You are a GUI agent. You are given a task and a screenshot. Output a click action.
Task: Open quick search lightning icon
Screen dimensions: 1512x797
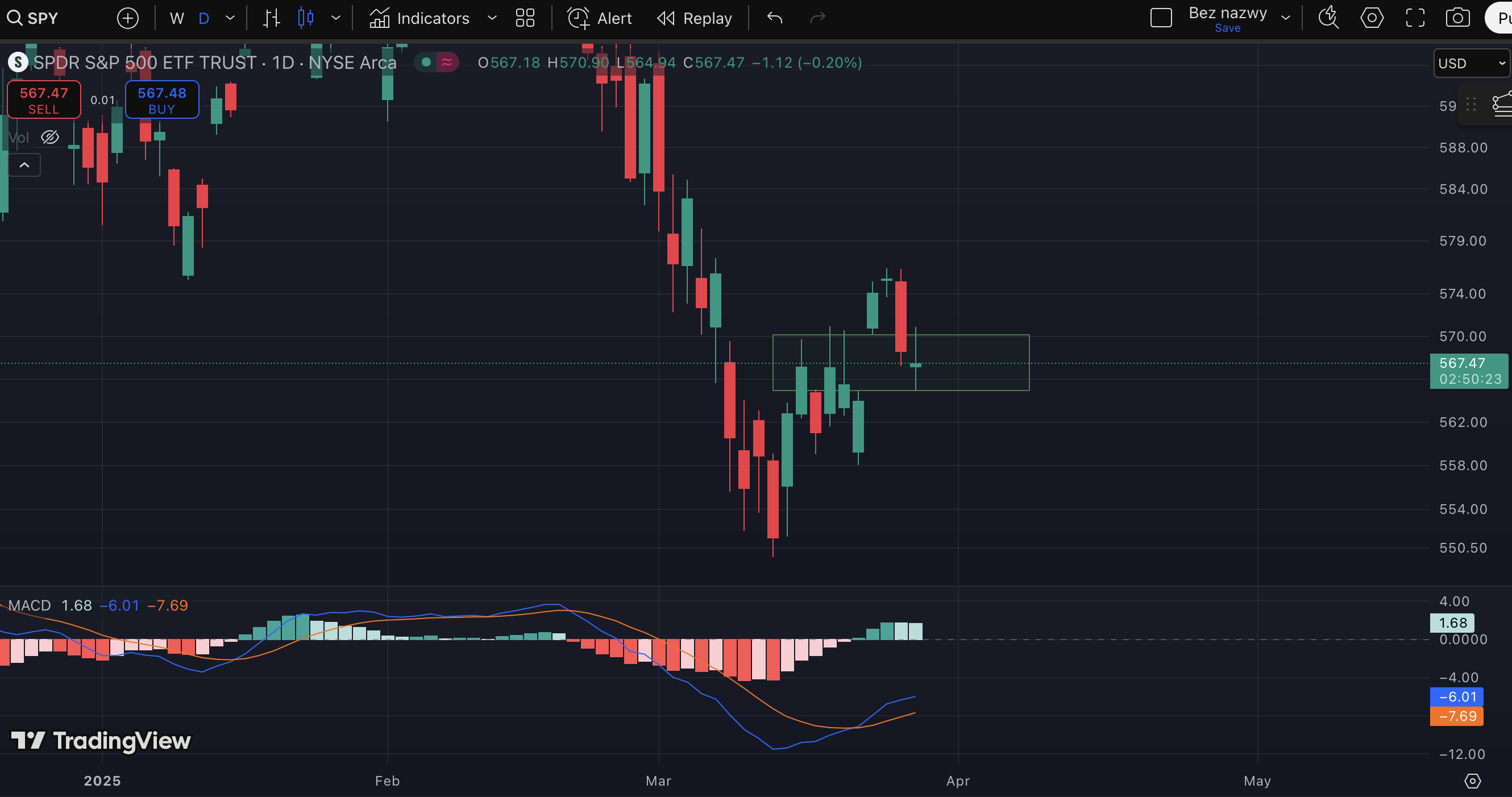[1328, 18]
